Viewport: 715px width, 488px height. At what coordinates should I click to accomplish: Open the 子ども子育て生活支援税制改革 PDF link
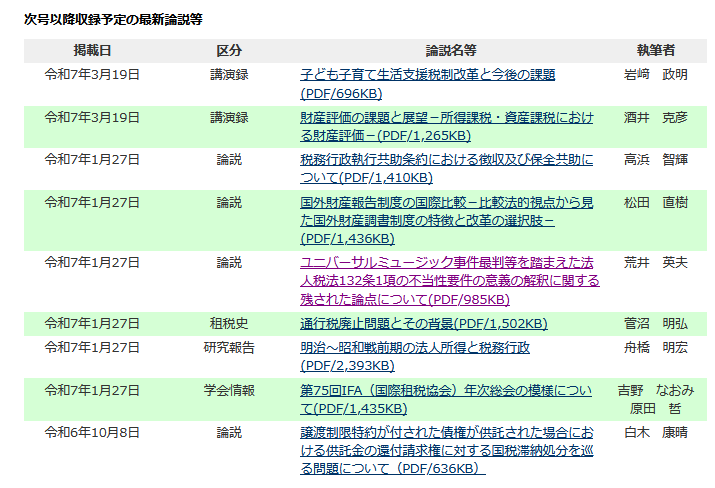pos(427,84)
